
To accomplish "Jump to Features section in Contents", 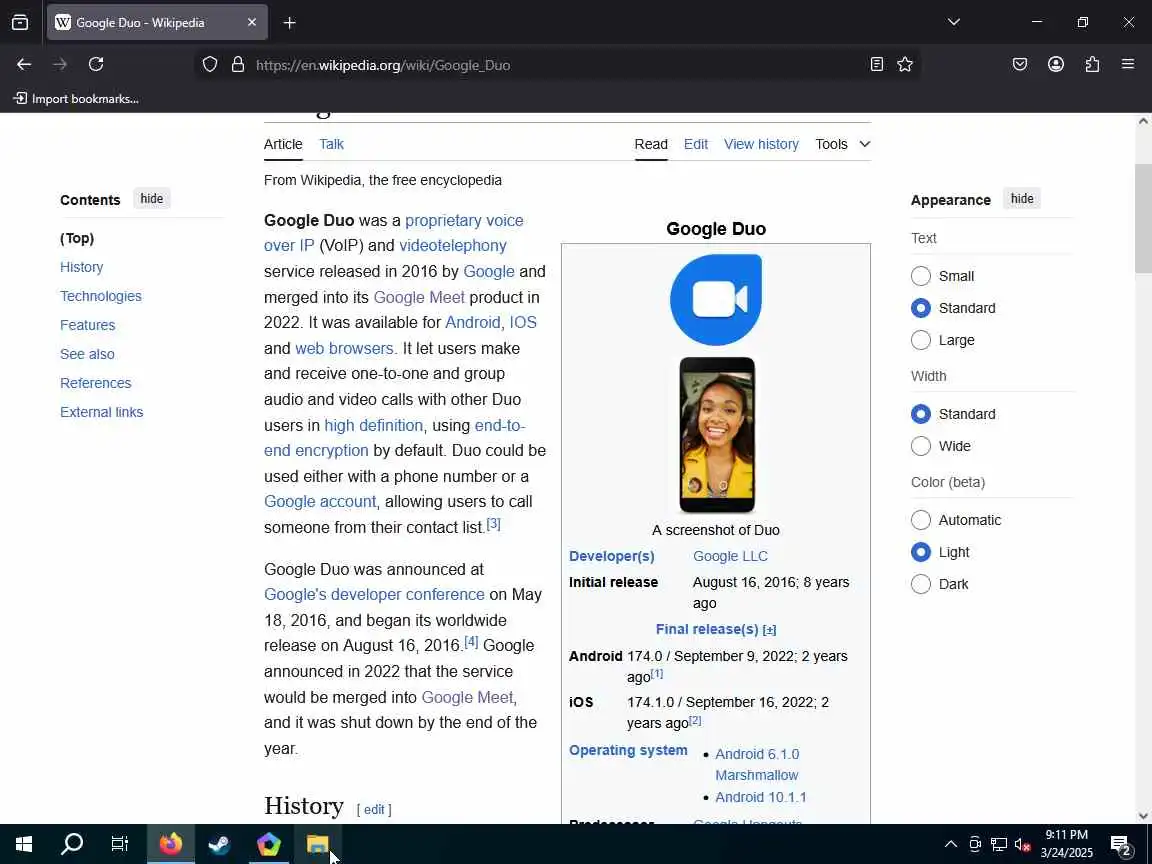I will pos(87,325).
